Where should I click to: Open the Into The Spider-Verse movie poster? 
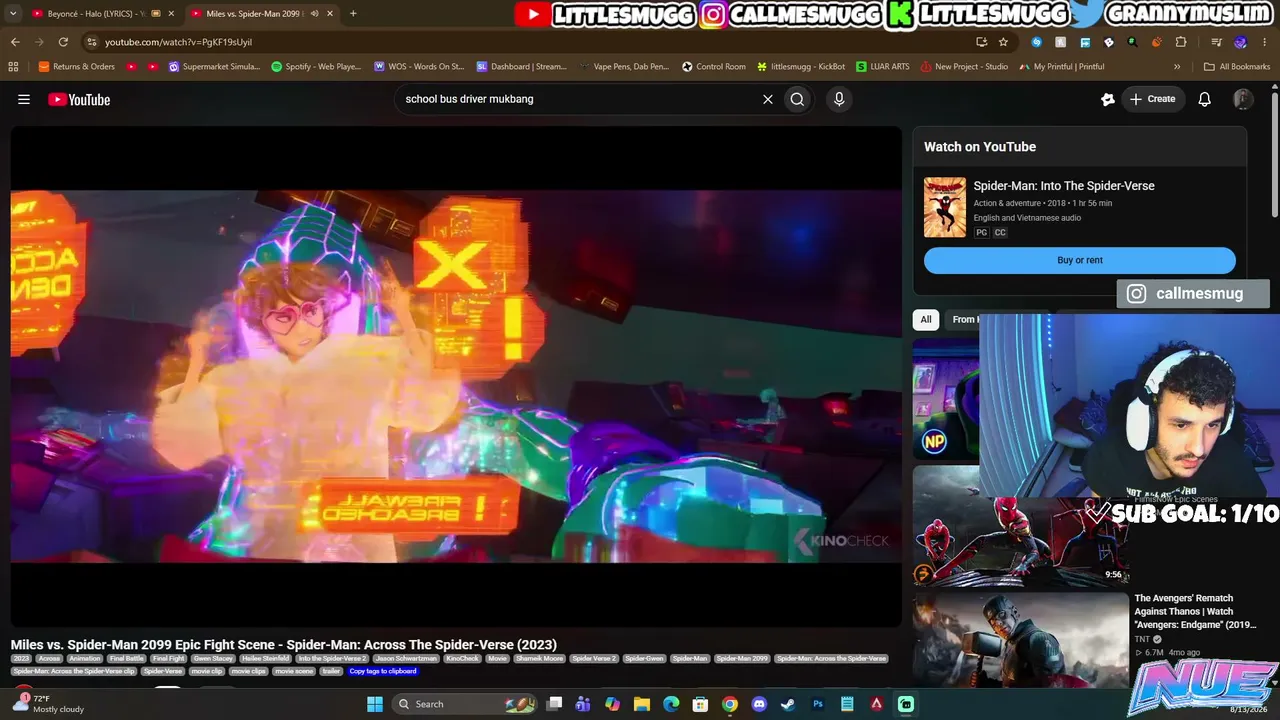coord(945,207)
